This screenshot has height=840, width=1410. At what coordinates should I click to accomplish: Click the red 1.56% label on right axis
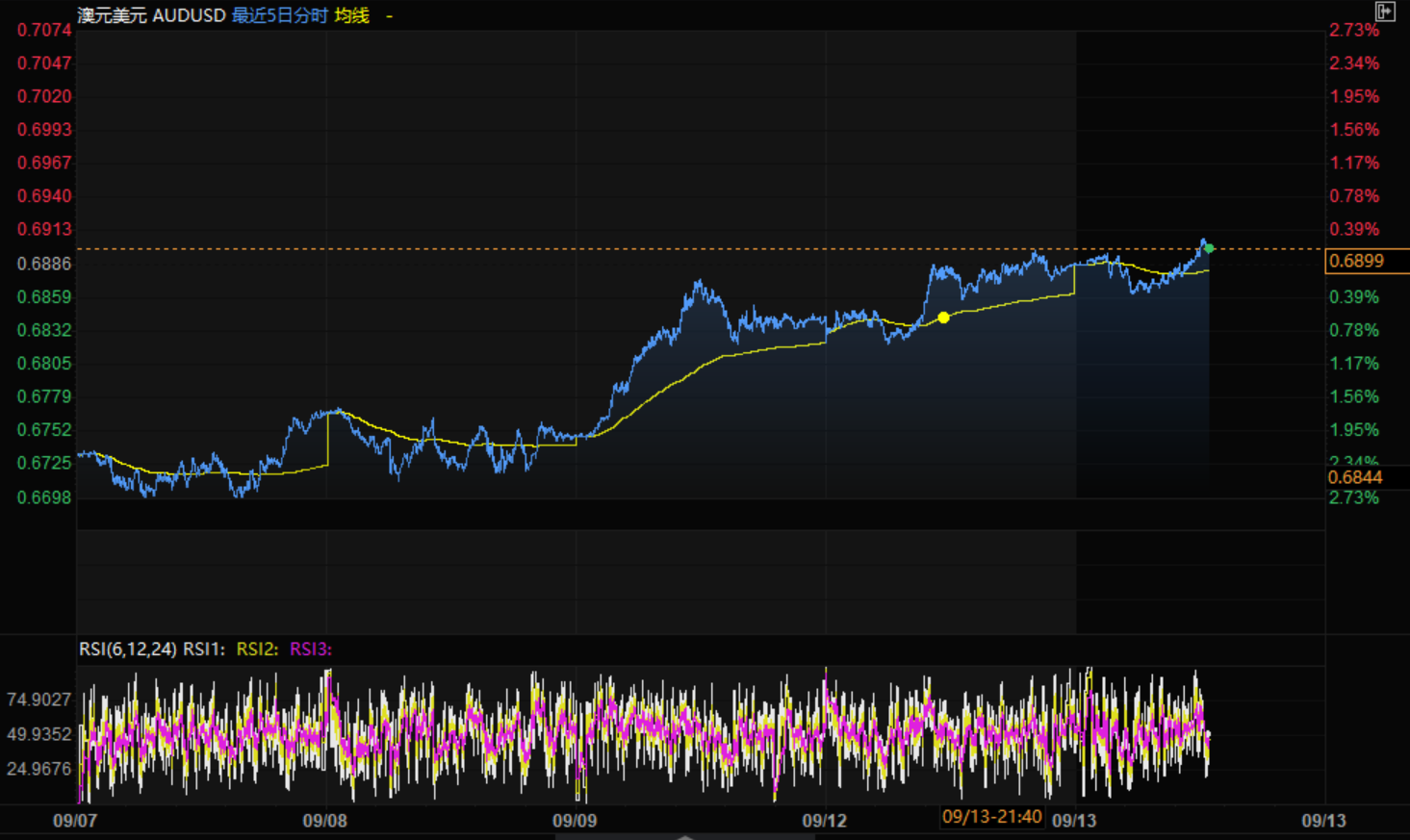(x=1354, y=130)
